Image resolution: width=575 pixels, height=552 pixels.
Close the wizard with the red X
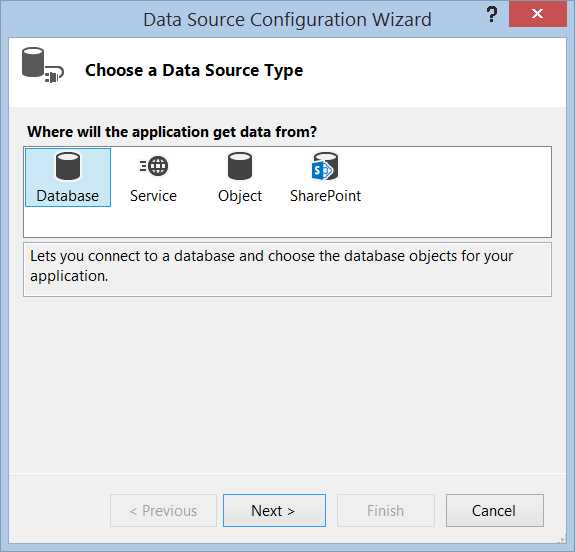pyautogui.click(x=538, y=14)
